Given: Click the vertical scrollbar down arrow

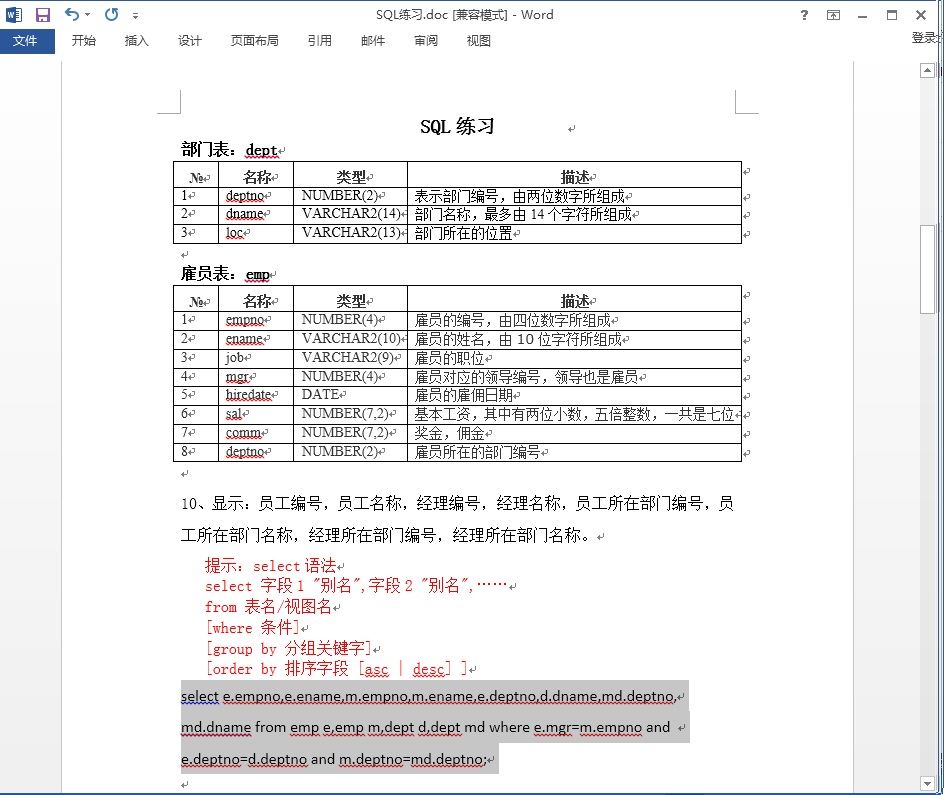Looking at the screenshot, I should pyautogui.click(x=927, y=783).
